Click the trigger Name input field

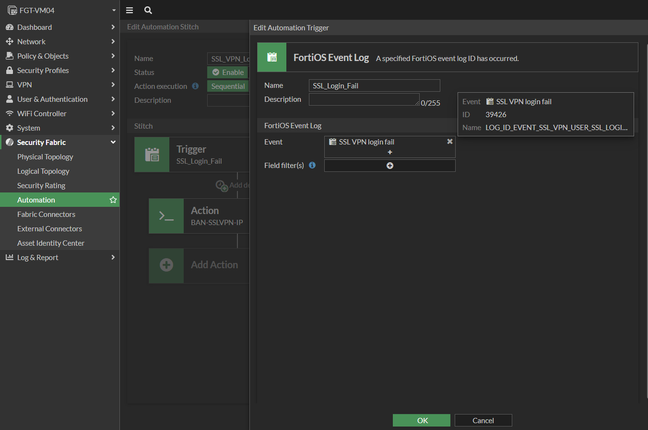tap(374, 86)
